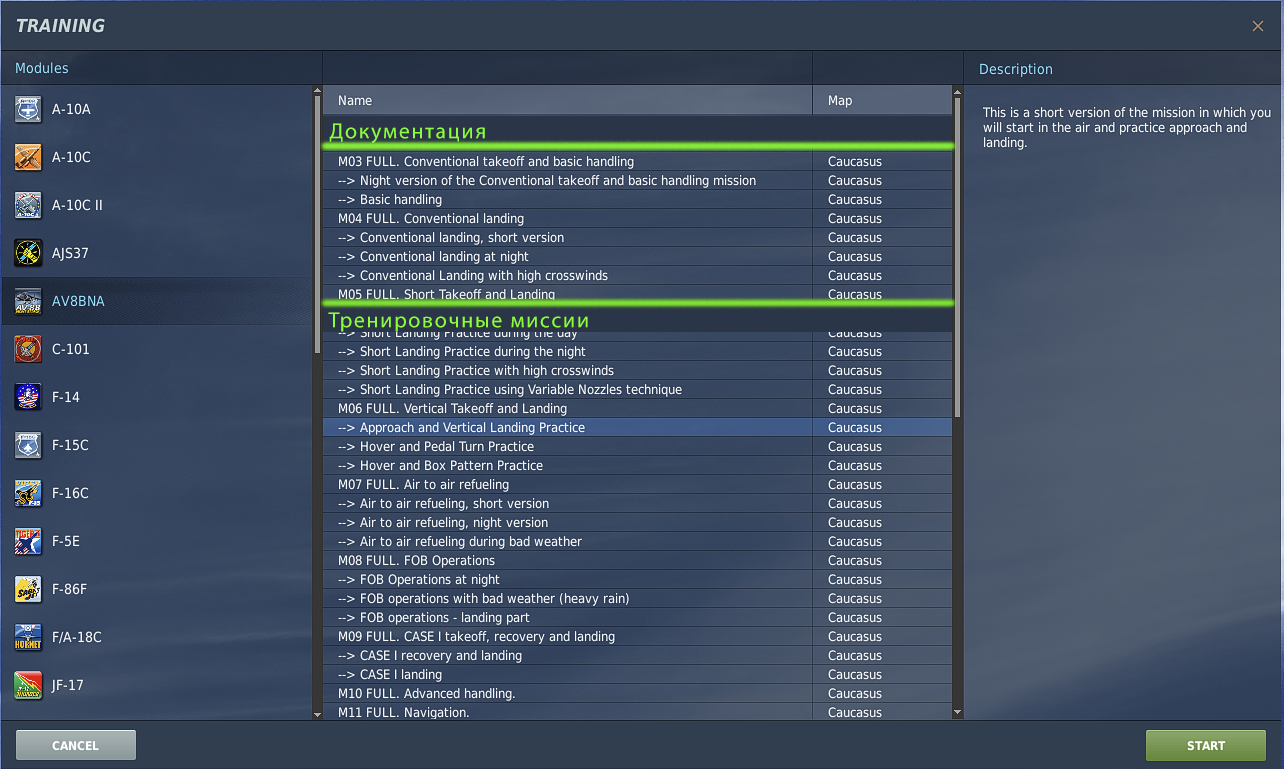
Task: Select the F/A-18C Hornet module icon
Action: [x=28, y=637]
